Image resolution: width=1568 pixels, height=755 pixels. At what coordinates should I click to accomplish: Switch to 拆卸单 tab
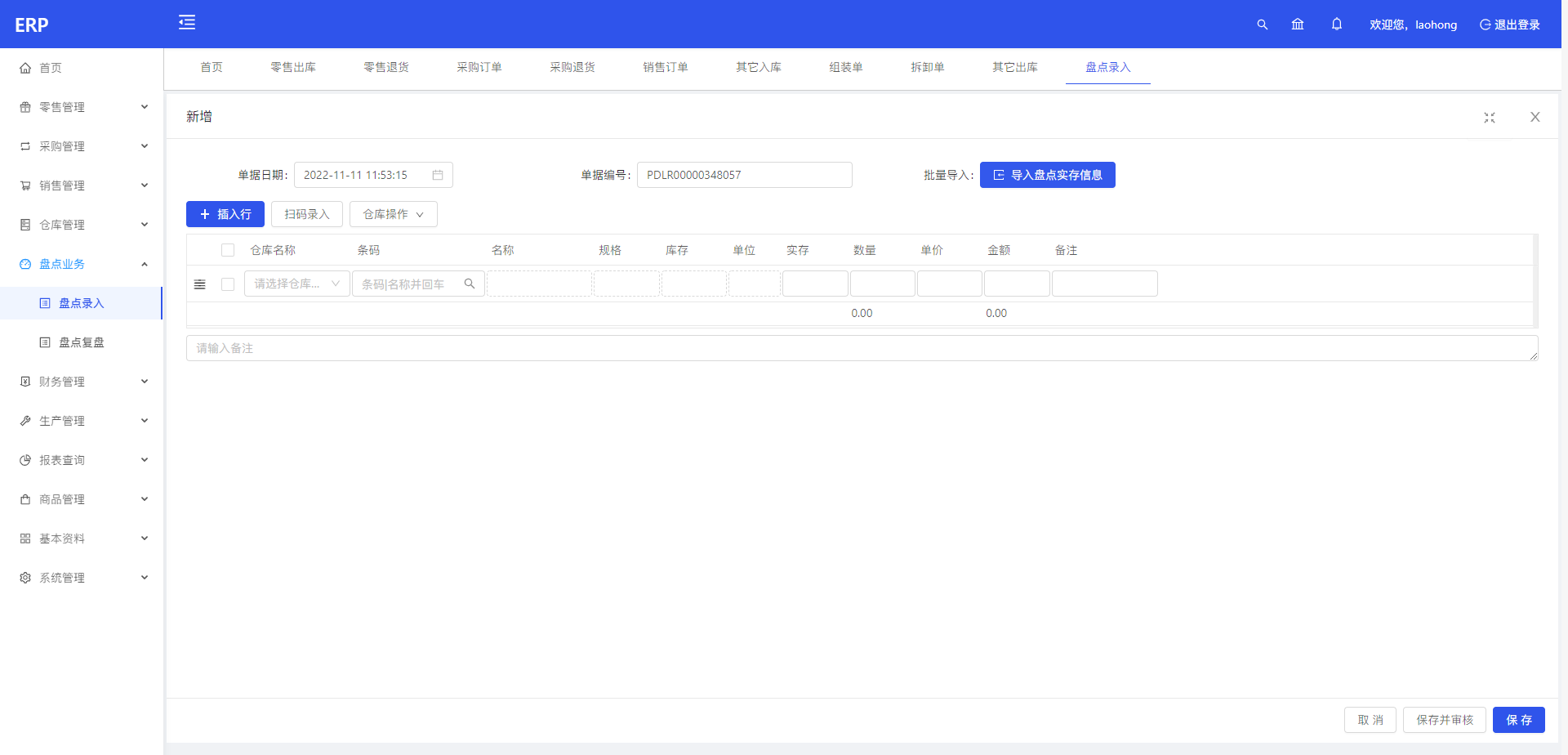[x=928, y=67]
